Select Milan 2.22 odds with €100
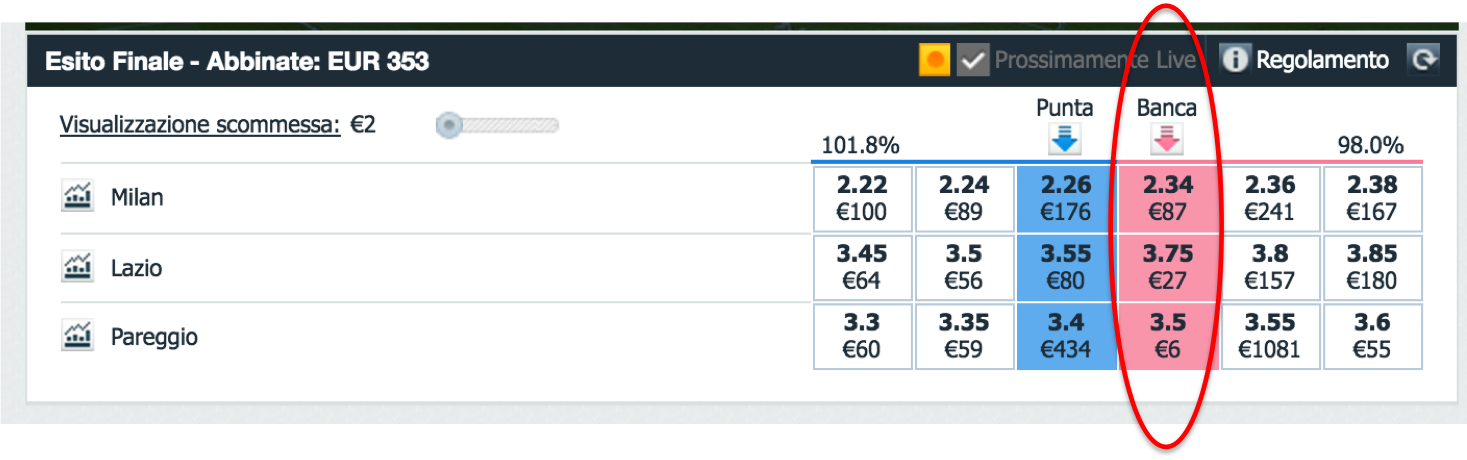1467x460 pixels. pyautogui.click(x=863, y=198)
